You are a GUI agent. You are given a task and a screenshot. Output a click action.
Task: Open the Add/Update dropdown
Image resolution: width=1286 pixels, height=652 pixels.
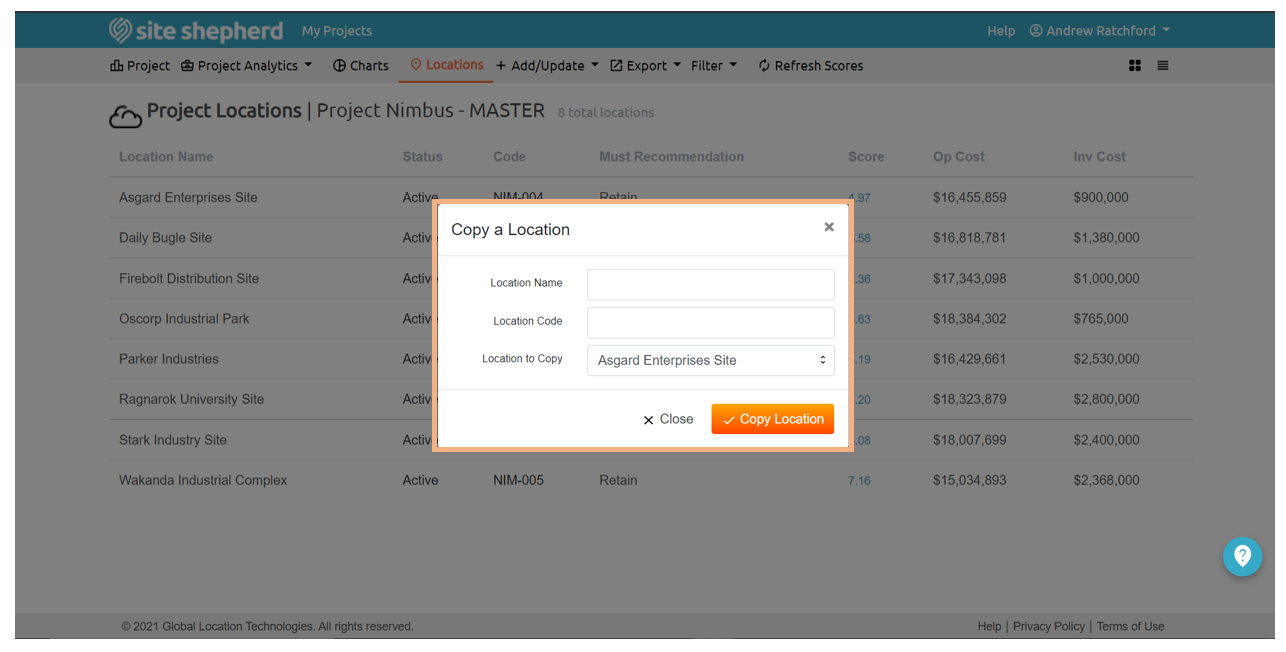(547, 66)
